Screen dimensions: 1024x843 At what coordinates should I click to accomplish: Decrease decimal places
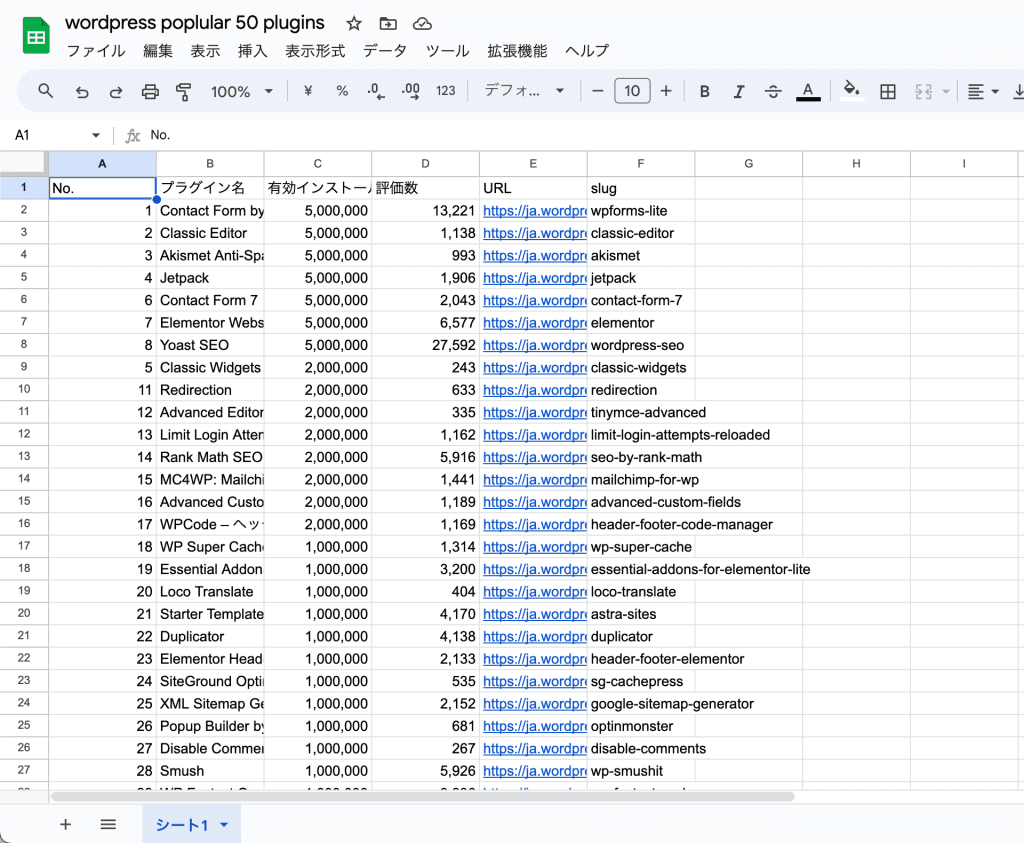(376, 91)
